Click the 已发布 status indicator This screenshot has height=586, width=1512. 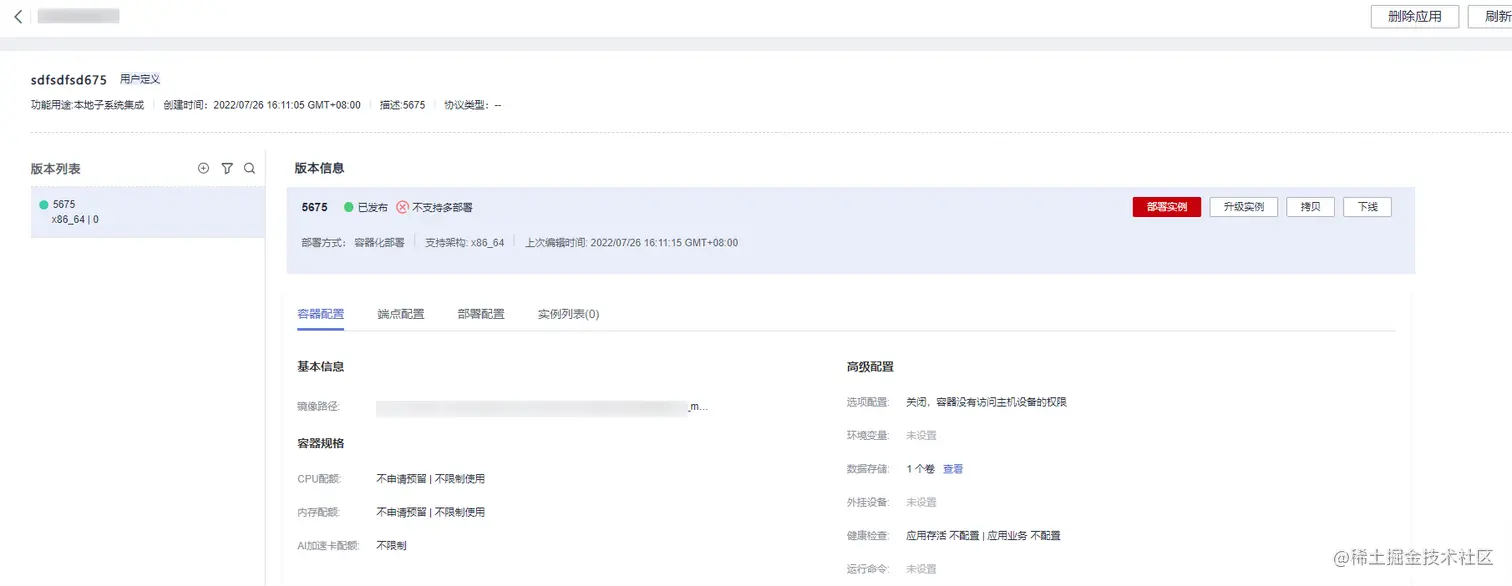[x=366, y=207]
